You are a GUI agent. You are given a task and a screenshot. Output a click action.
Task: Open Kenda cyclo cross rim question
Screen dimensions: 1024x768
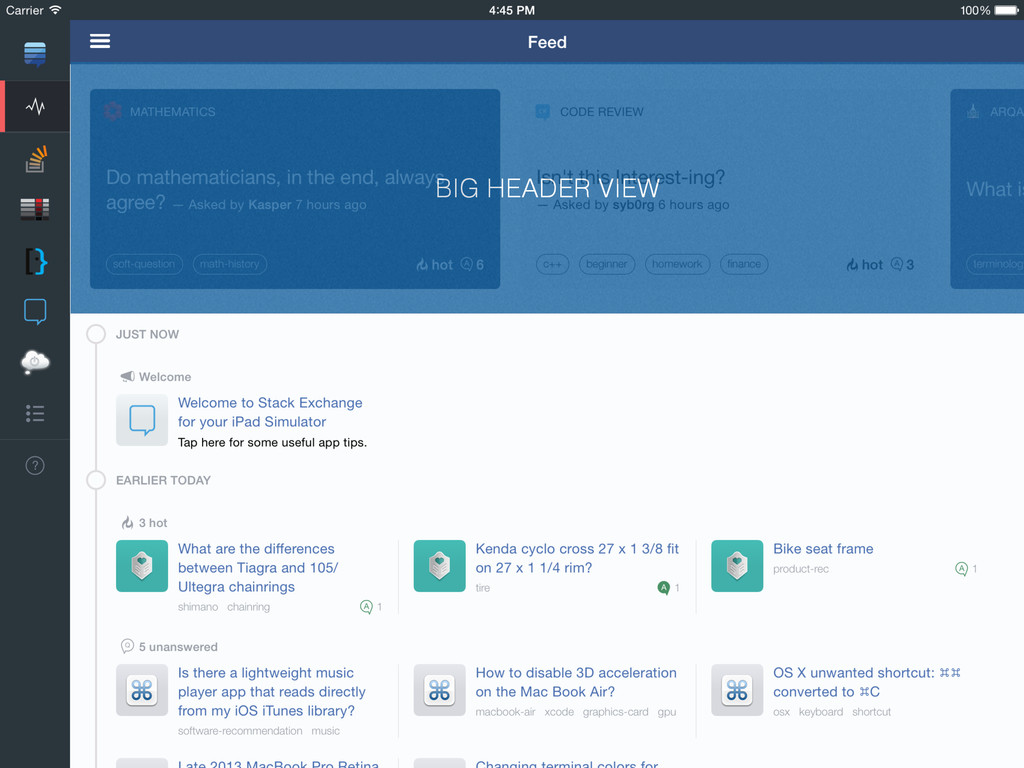(x=577, y=558)
